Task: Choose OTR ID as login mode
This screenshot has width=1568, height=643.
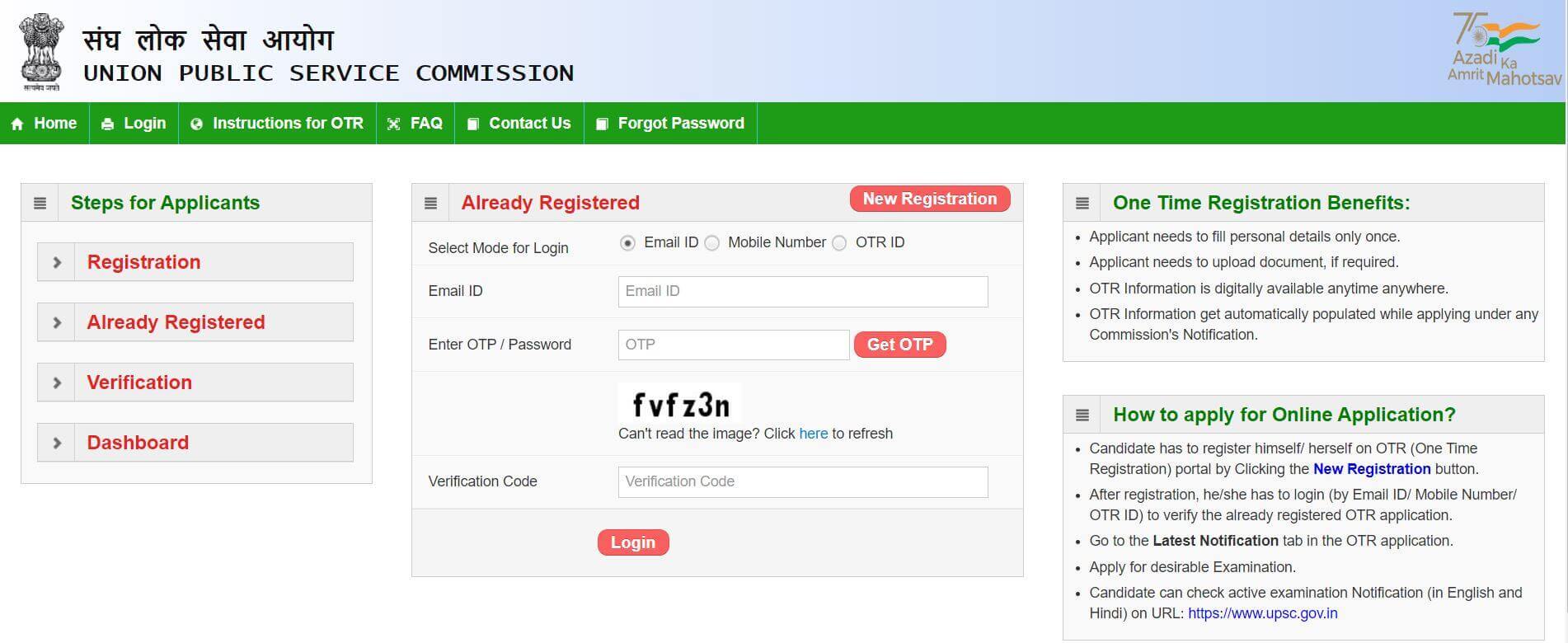Action: pyautogui.click(x=839, y=242)
